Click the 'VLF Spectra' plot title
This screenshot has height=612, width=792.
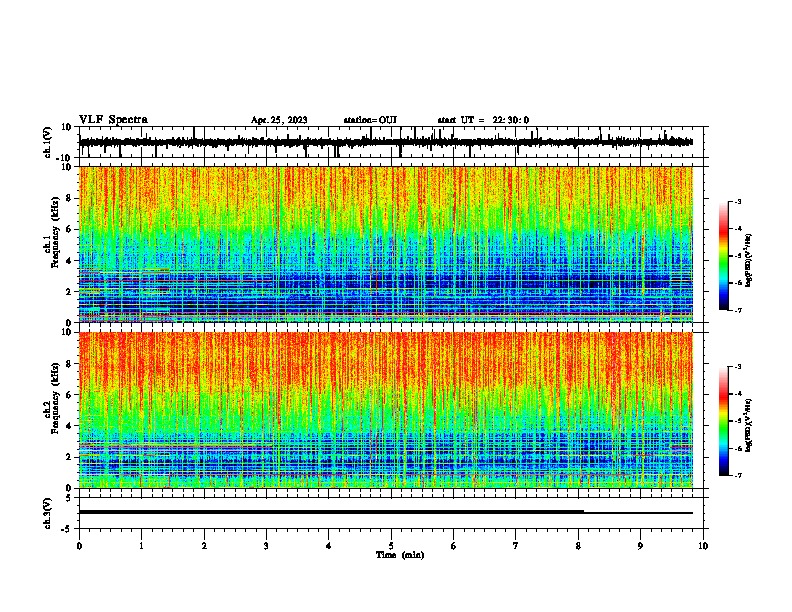(113, 120)
